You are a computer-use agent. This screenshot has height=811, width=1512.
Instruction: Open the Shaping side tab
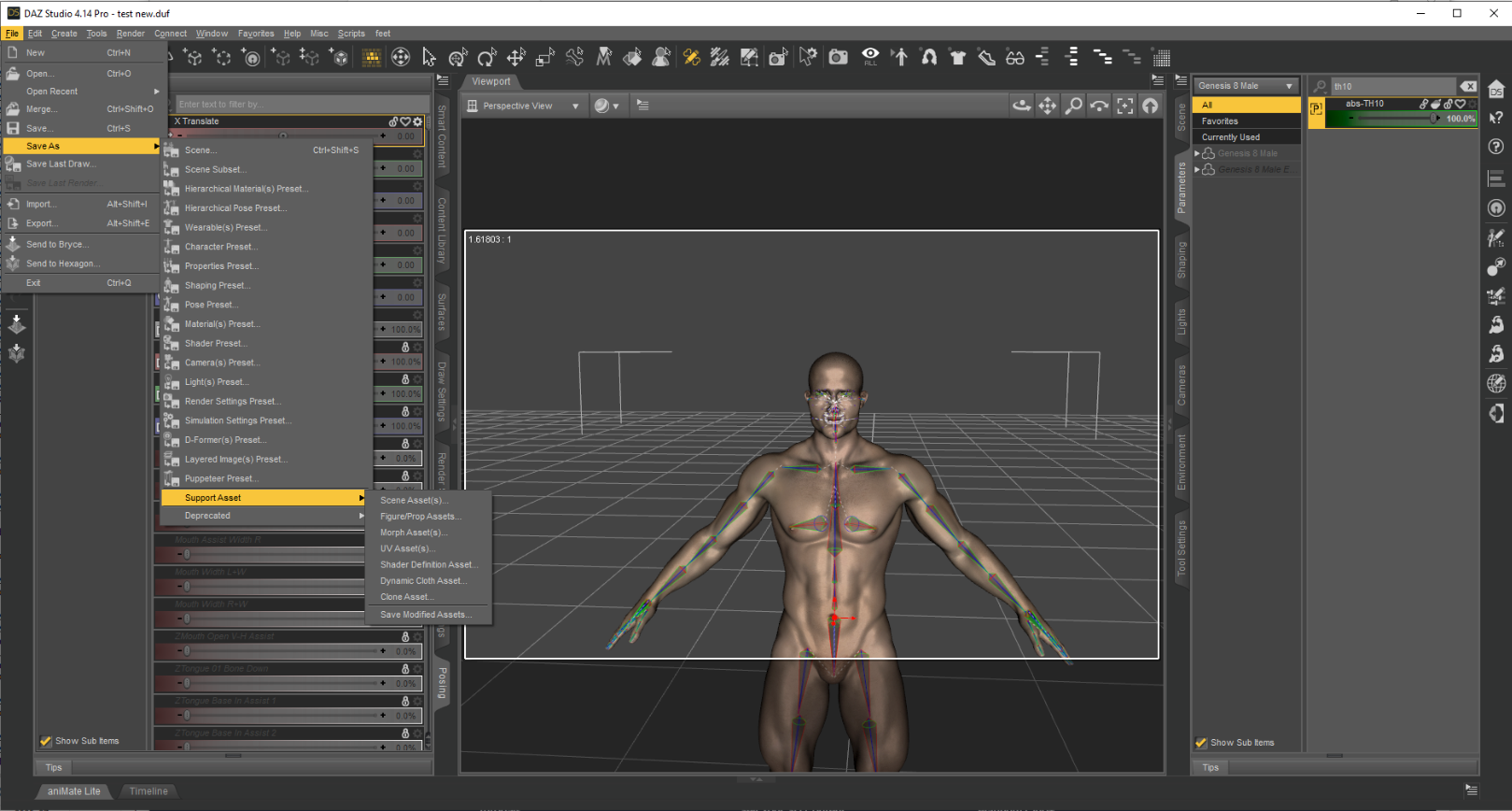pyautogui.click(x=1181, y=260)
